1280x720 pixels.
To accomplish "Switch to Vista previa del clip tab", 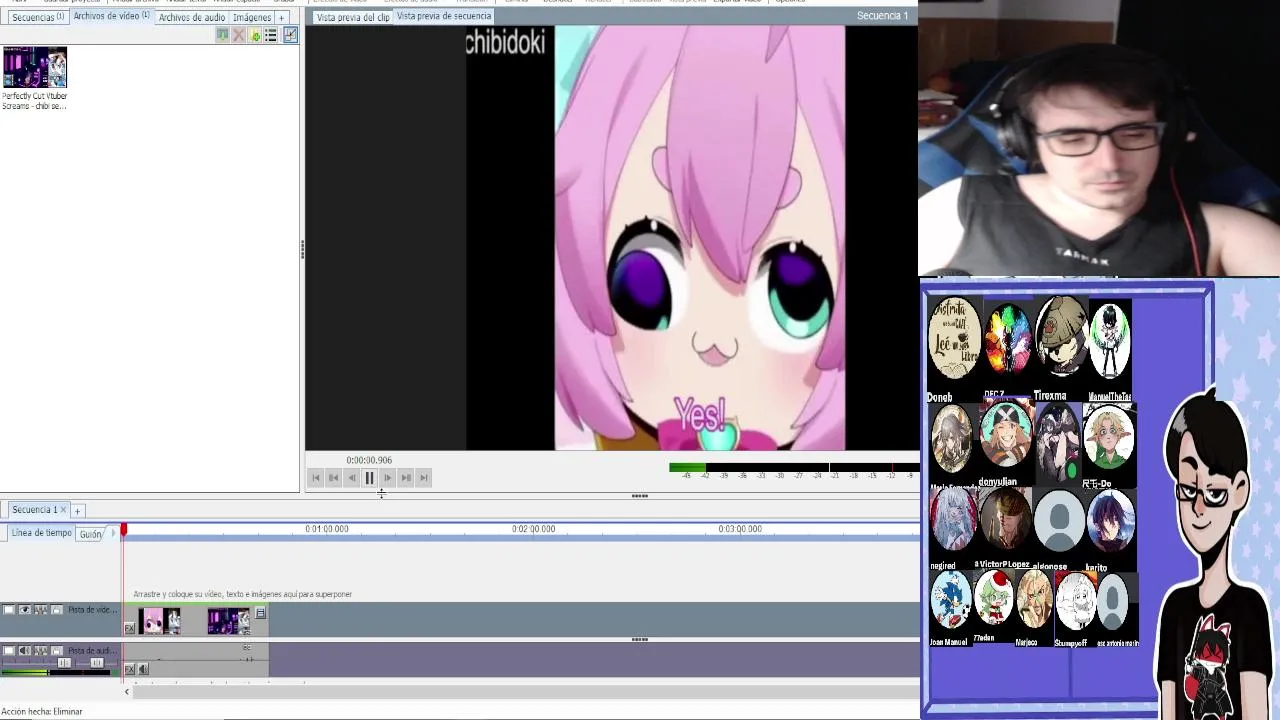I will (353, 17).
